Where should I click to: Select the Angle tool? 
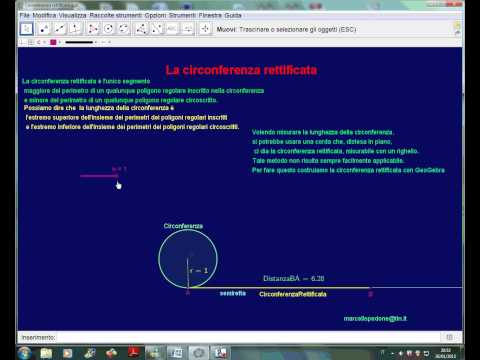click(141, 29)
